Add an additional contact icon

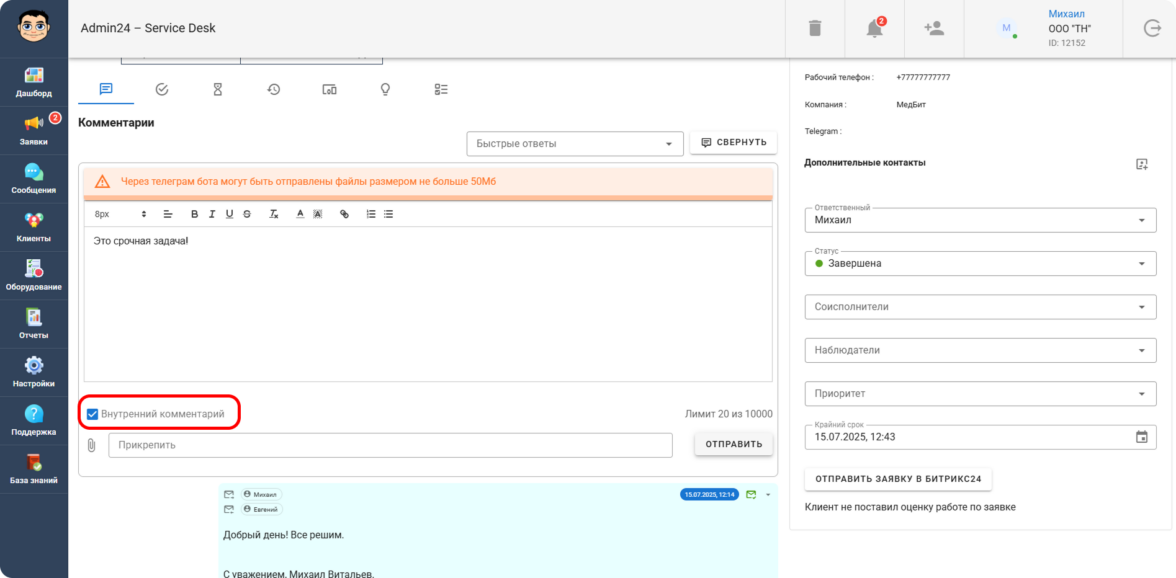tap(1142, 163)
